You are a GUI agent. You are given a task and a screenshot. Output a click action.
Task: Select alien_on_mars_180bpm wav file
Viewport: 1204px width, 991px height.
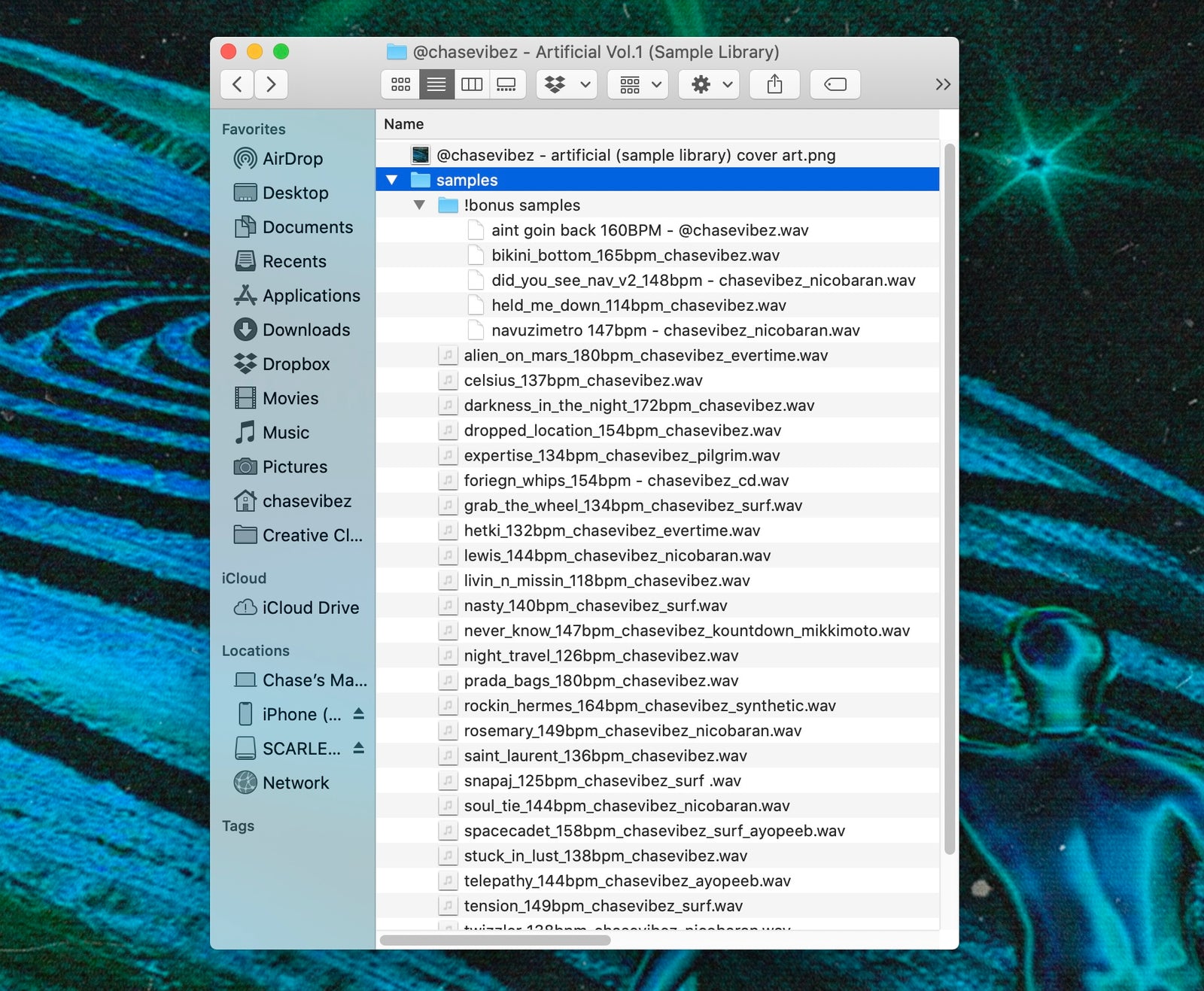pos(657,355)
